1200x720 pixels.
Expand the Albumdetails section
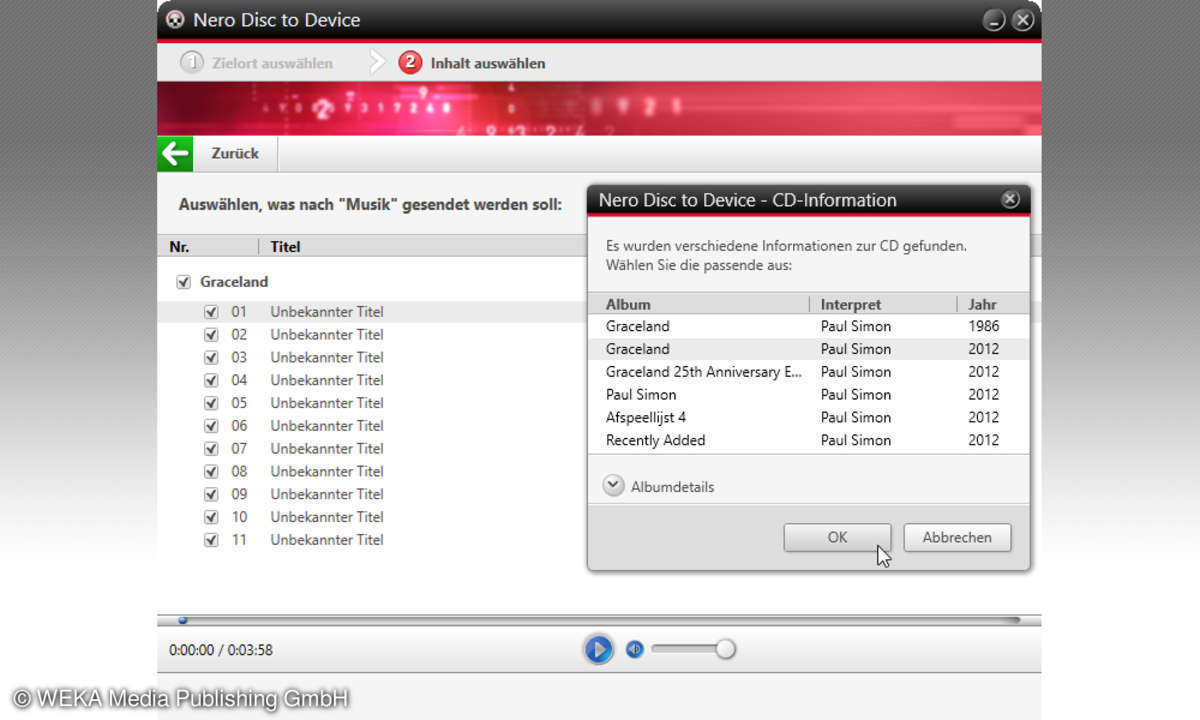[x=613, y=486]
